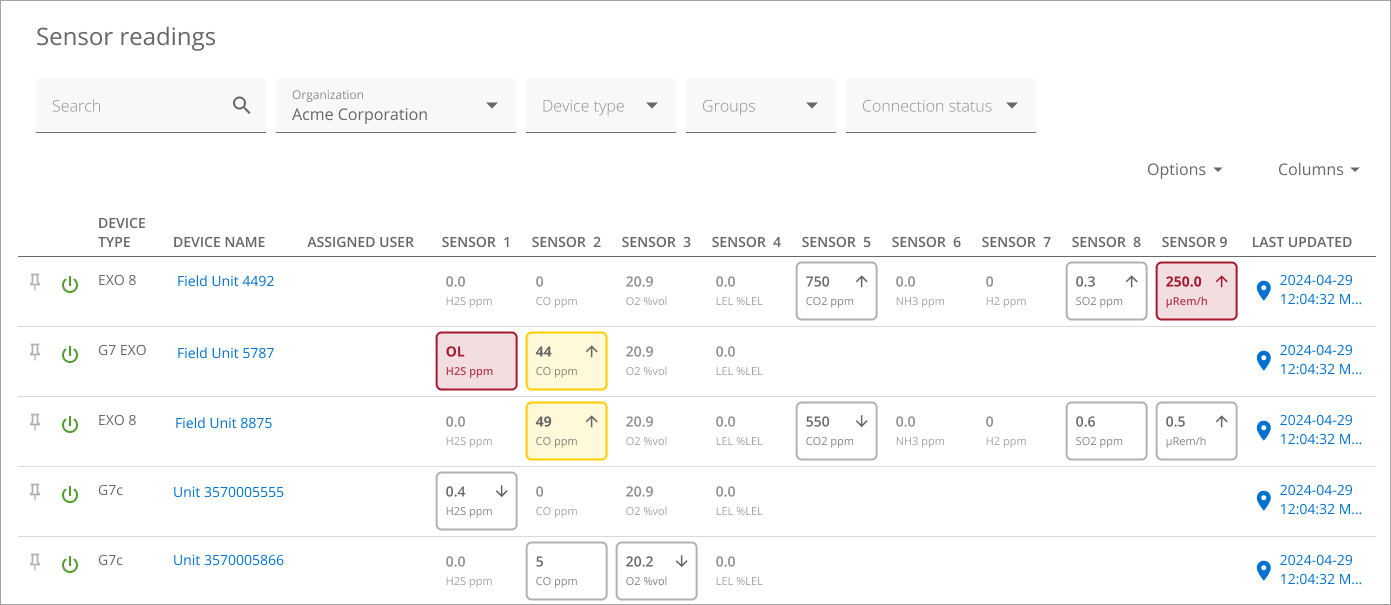Click the red 250.0 µRem/h alarm reading
This screenshot has height=605, width=1391.
point(1197,291)
